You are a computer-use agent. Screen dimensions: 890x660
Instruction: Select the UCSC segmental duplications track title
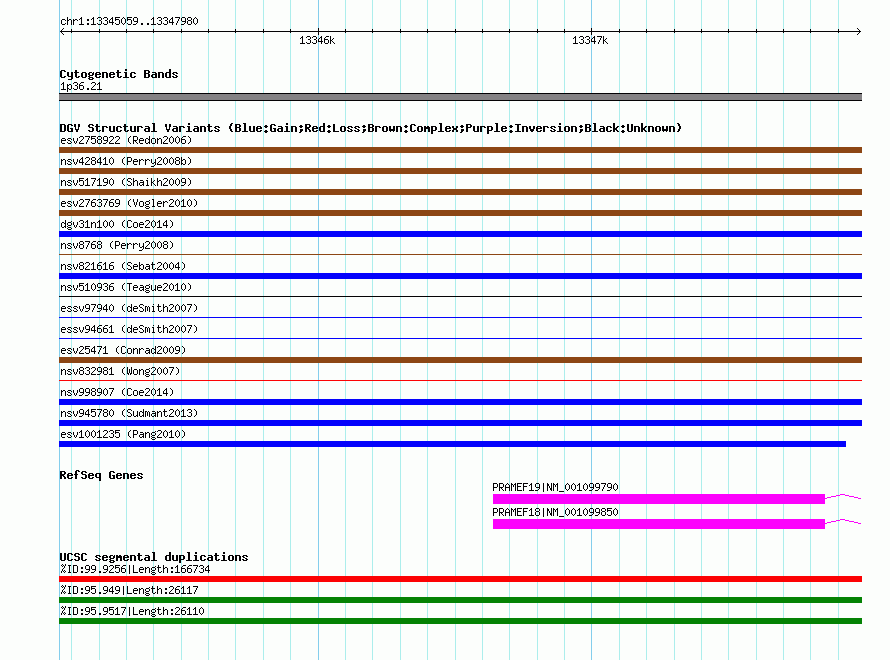[154, 557]
